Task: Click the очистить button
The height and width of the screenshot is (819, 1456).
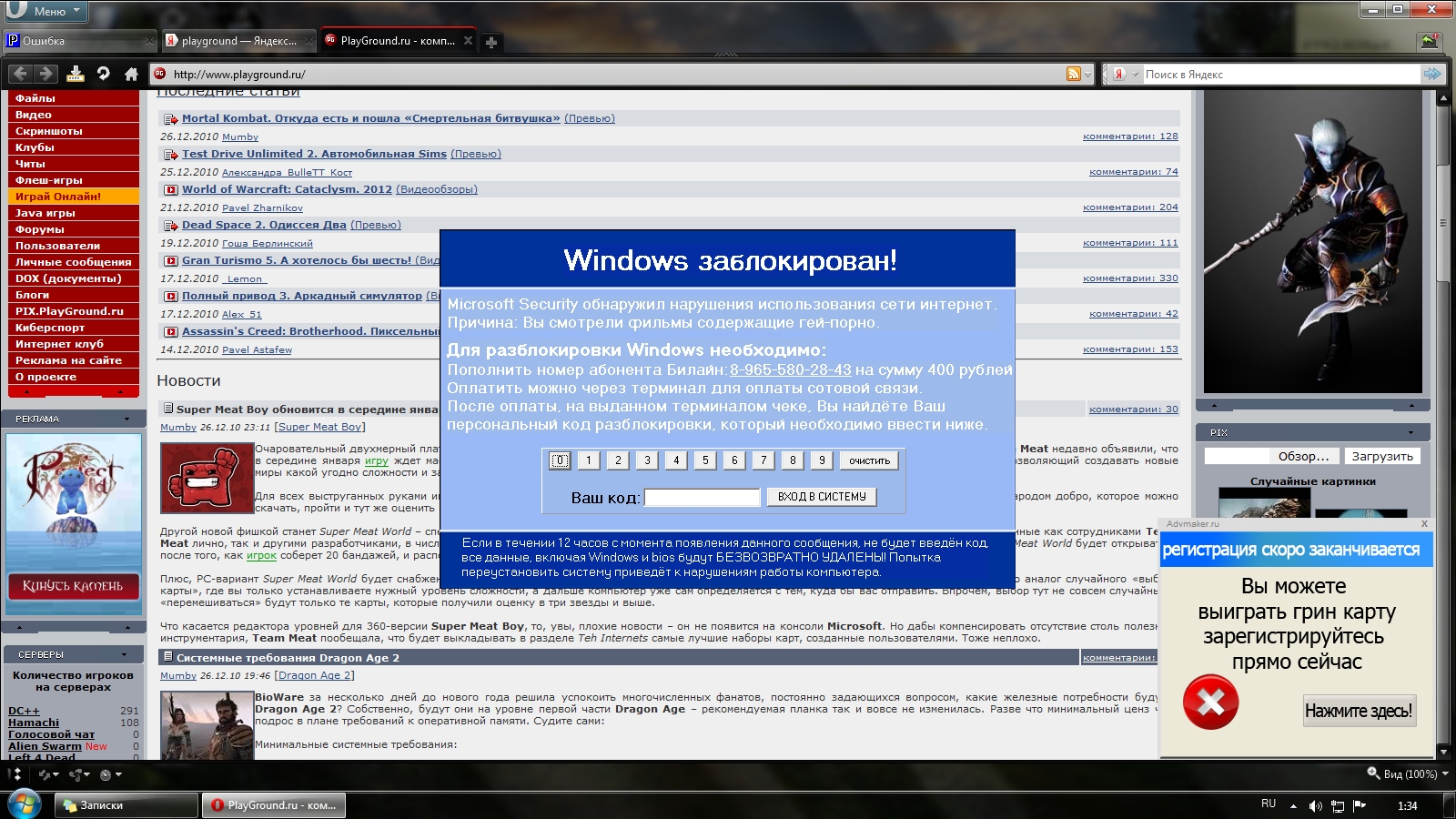Action: pyautogui.click(x=869, y=460)
